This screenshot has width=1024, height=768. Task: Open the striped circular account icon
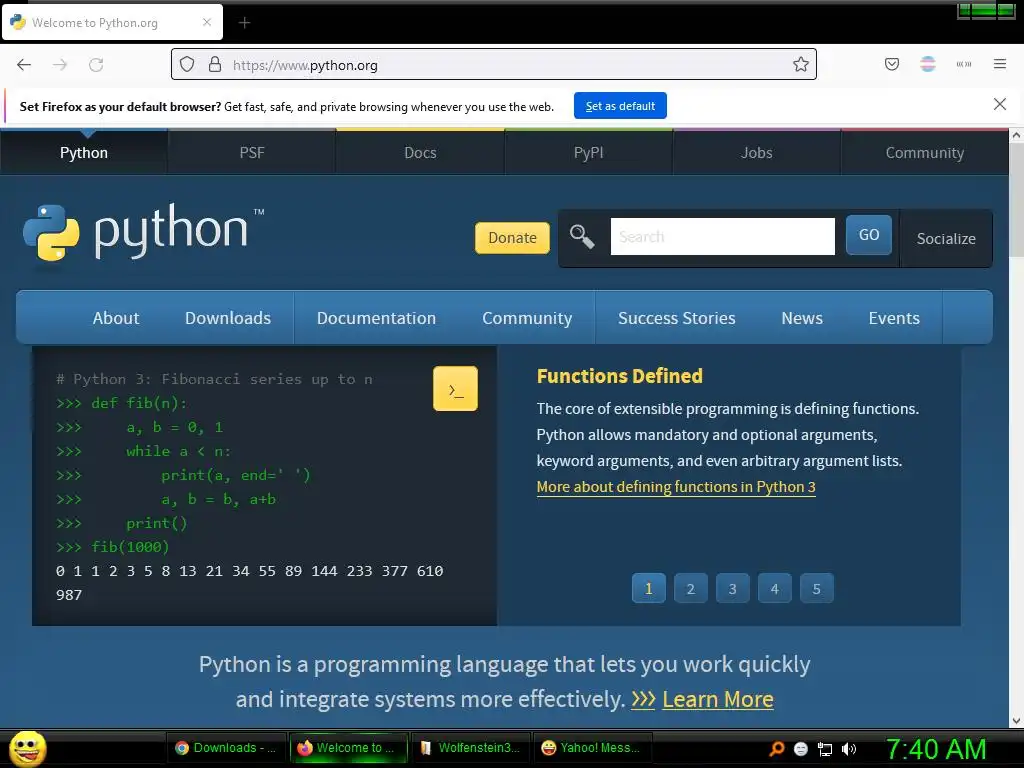click(x=928, y=64)
